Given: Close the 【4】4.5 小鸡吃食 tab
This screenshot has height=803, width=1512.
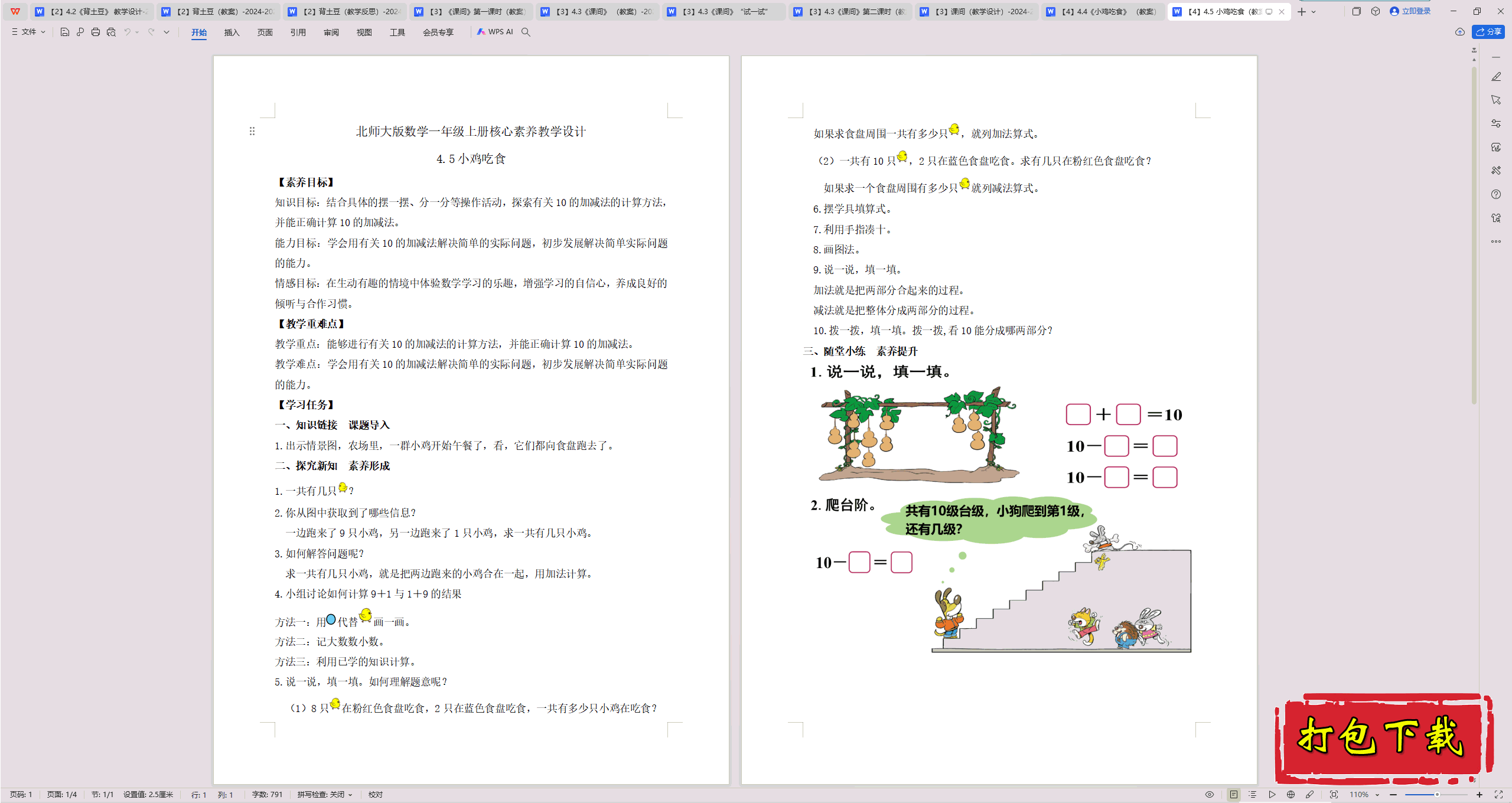Looking at the screenshot, I should (1282, 11).
